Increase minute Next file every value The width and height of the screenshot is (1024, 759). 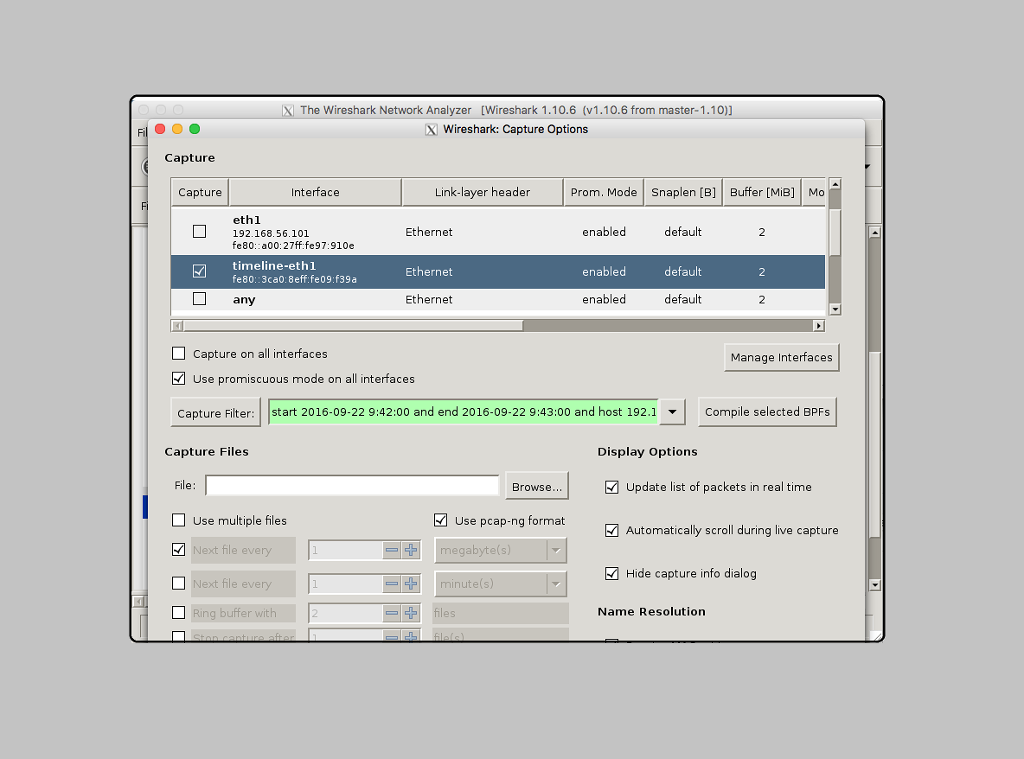[411, 584]
